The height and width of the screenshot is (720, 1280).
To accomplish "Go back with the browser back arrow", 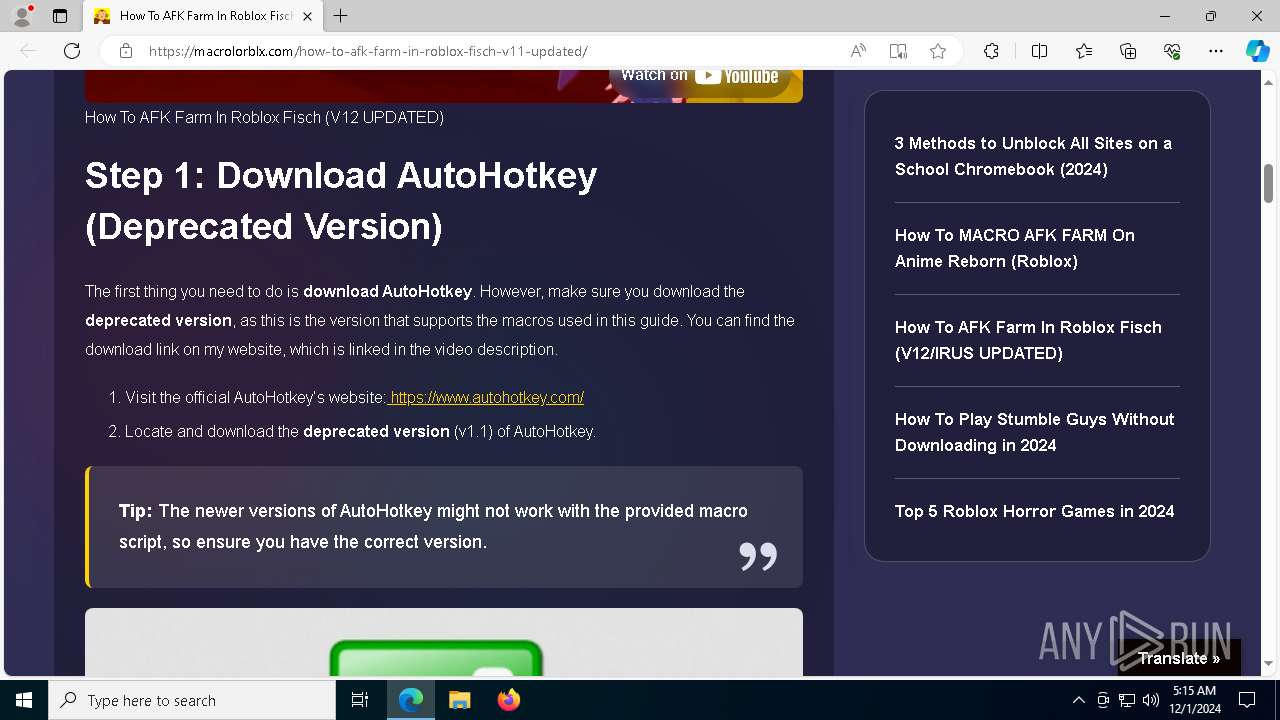I will pyautogui.click(x=28, y=51).
